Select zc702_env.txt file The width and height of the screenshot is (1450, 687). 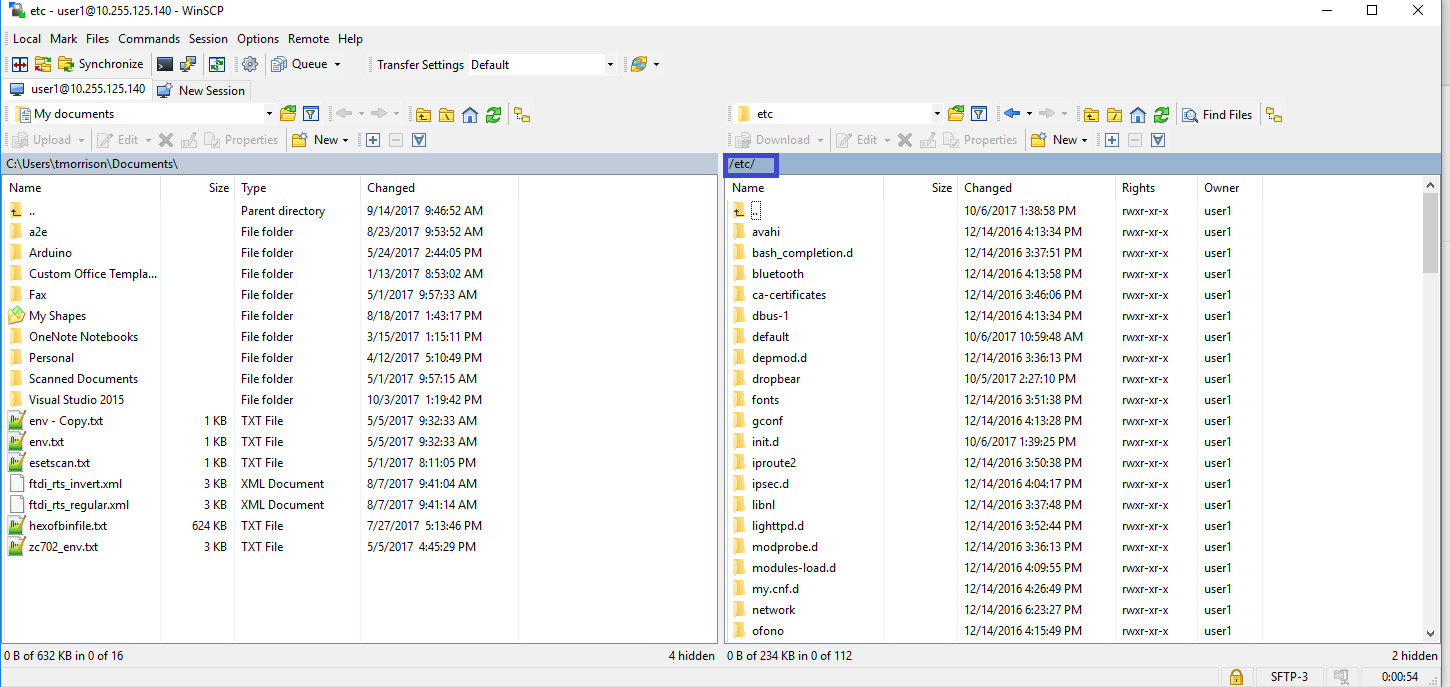[63, 547]
